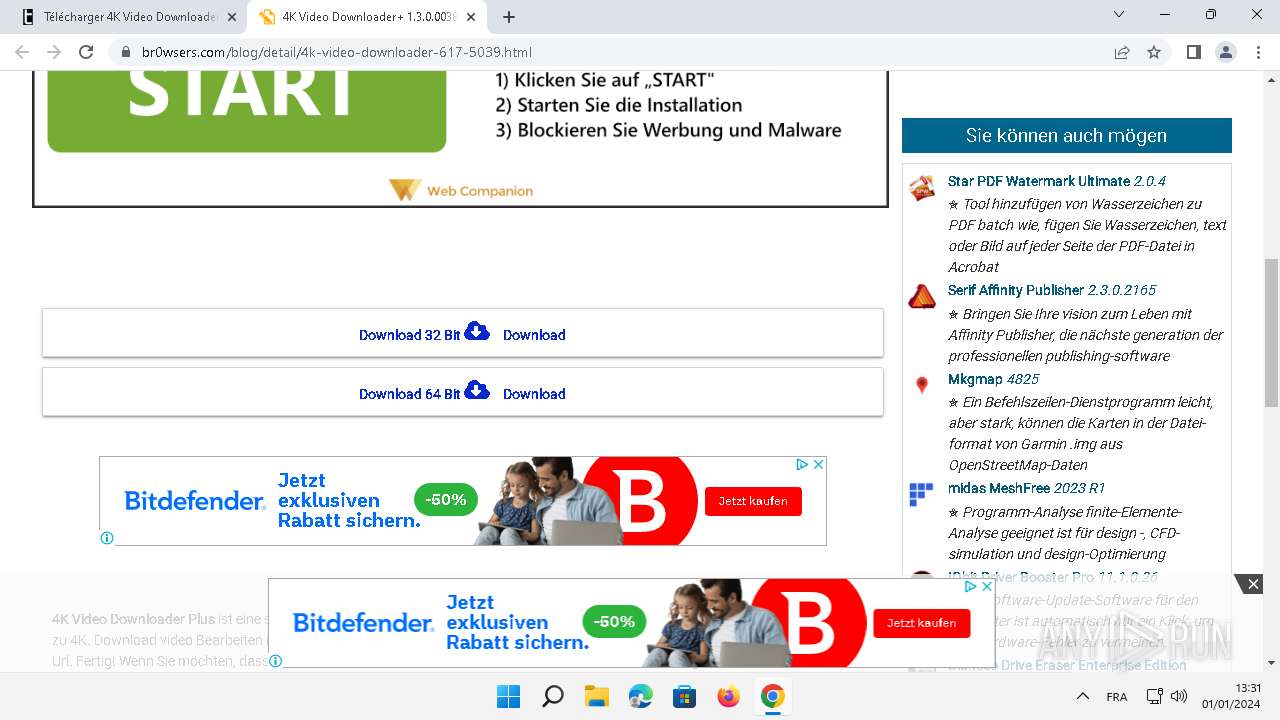Bookmark this page with the star icon
The width and height of the screenshot is (1280, 720).
pos(1154,52)
